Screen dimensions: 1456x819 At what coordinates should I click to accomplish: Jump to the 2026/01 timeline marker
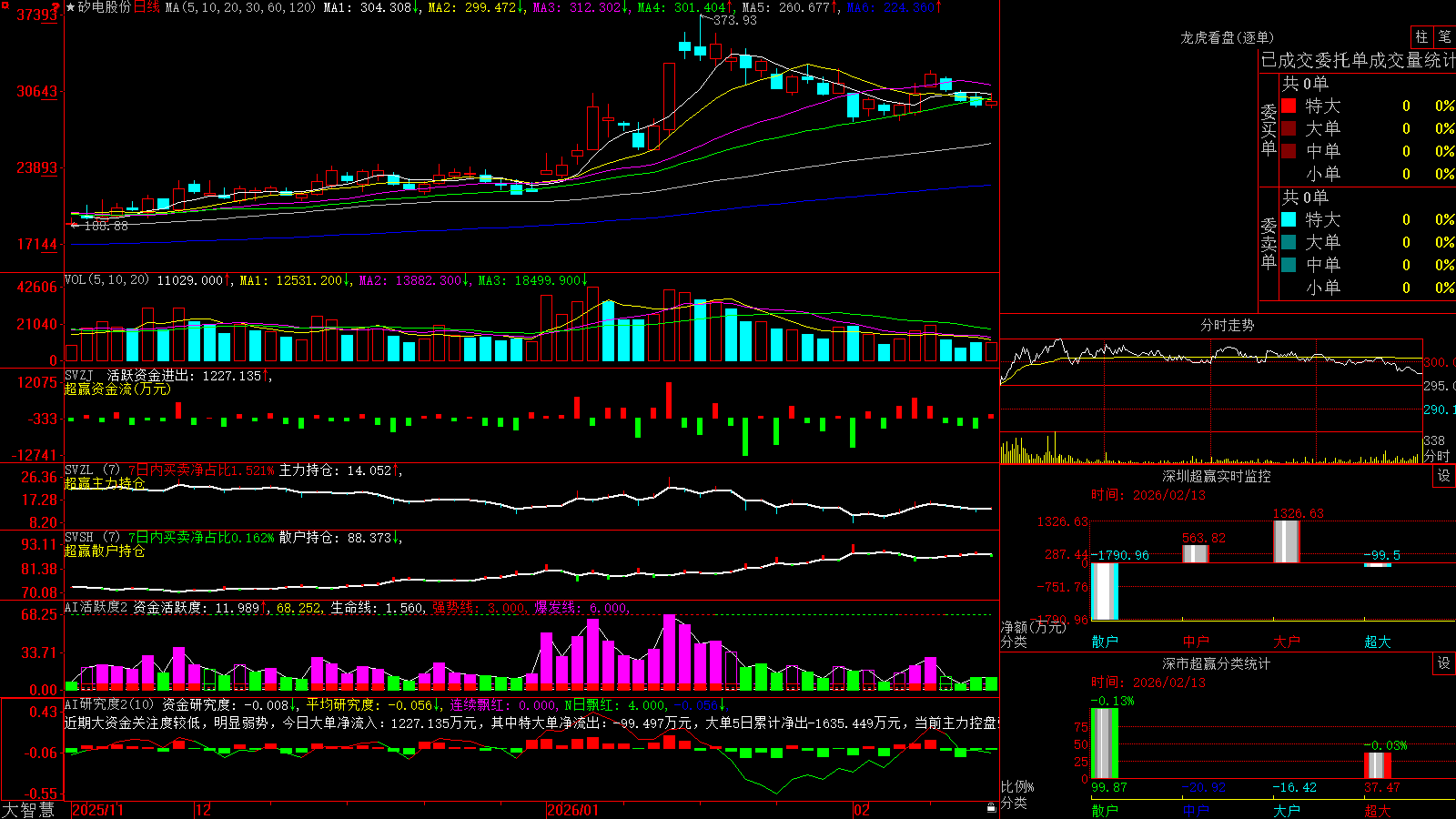(x=572, y=810)
